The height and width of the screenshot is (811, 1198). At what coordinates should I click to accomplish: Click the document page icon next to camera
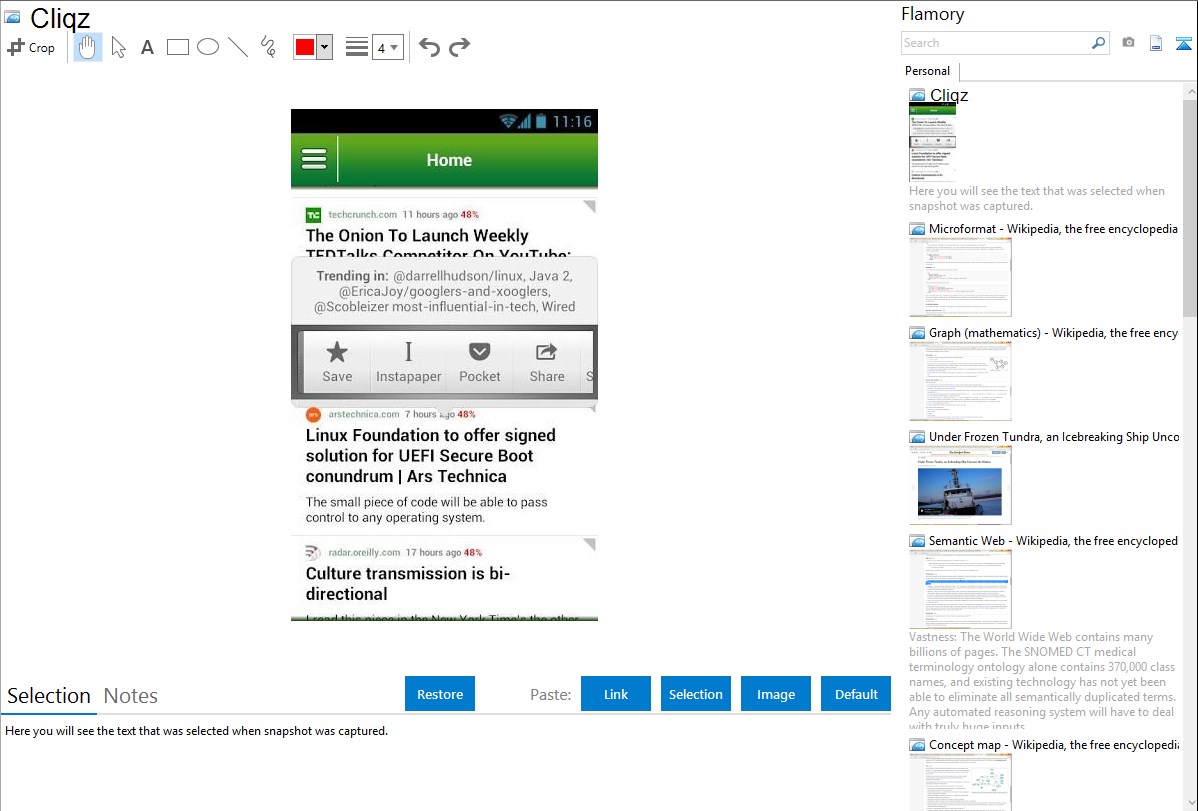tap(1156, 43)
